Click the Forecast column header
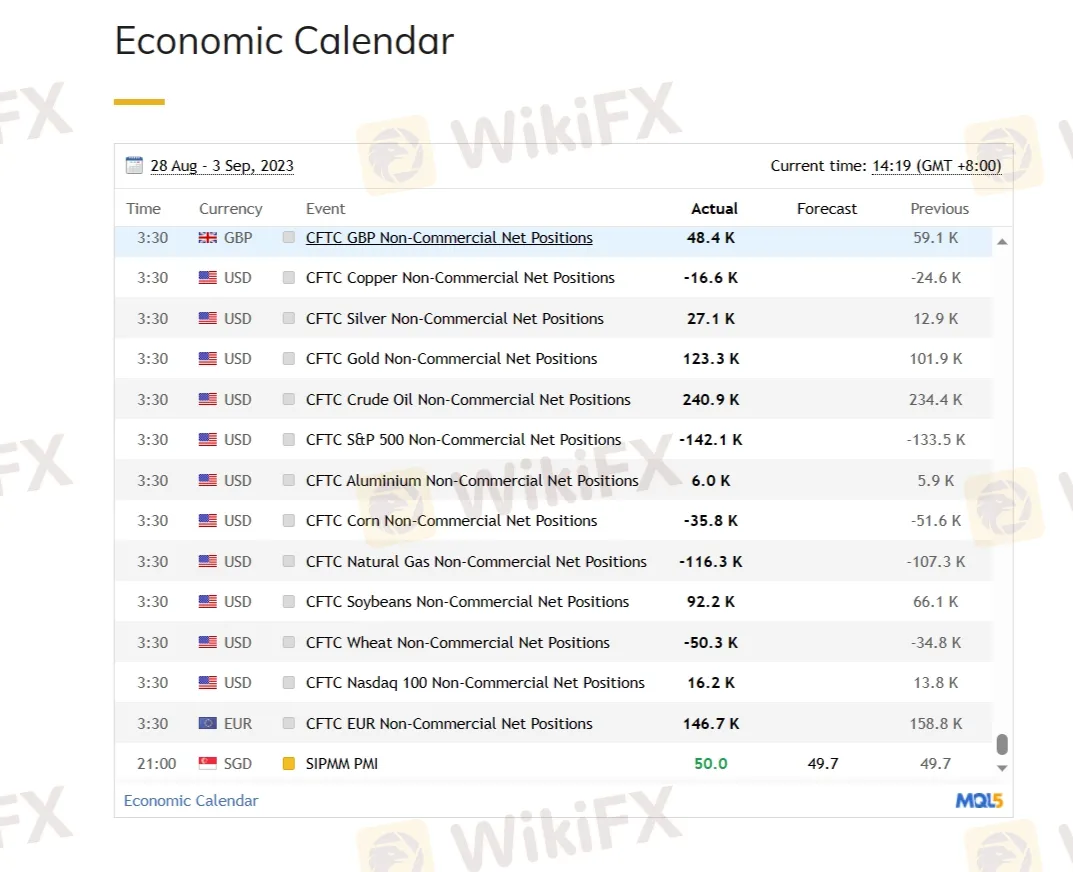 827,209
